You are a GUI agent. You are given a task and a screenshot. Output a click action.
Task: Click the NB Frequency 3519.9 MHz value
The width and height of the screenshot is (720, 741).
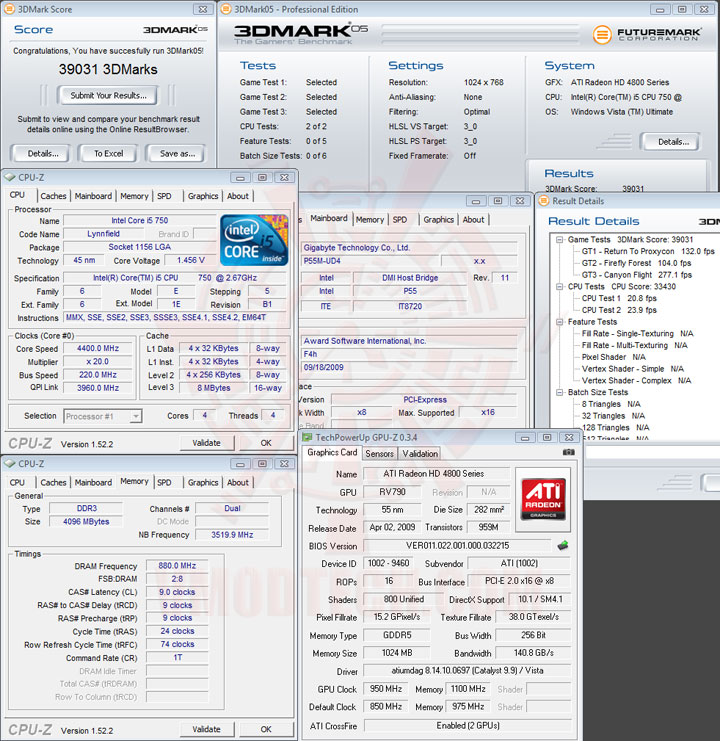232,534
